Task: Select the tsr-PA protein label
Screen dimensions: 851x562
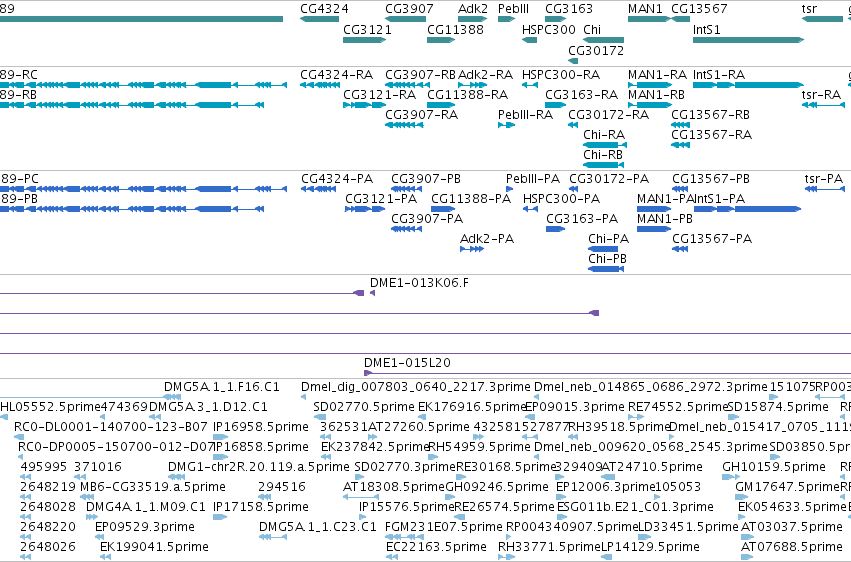Action: pos(824,179)
